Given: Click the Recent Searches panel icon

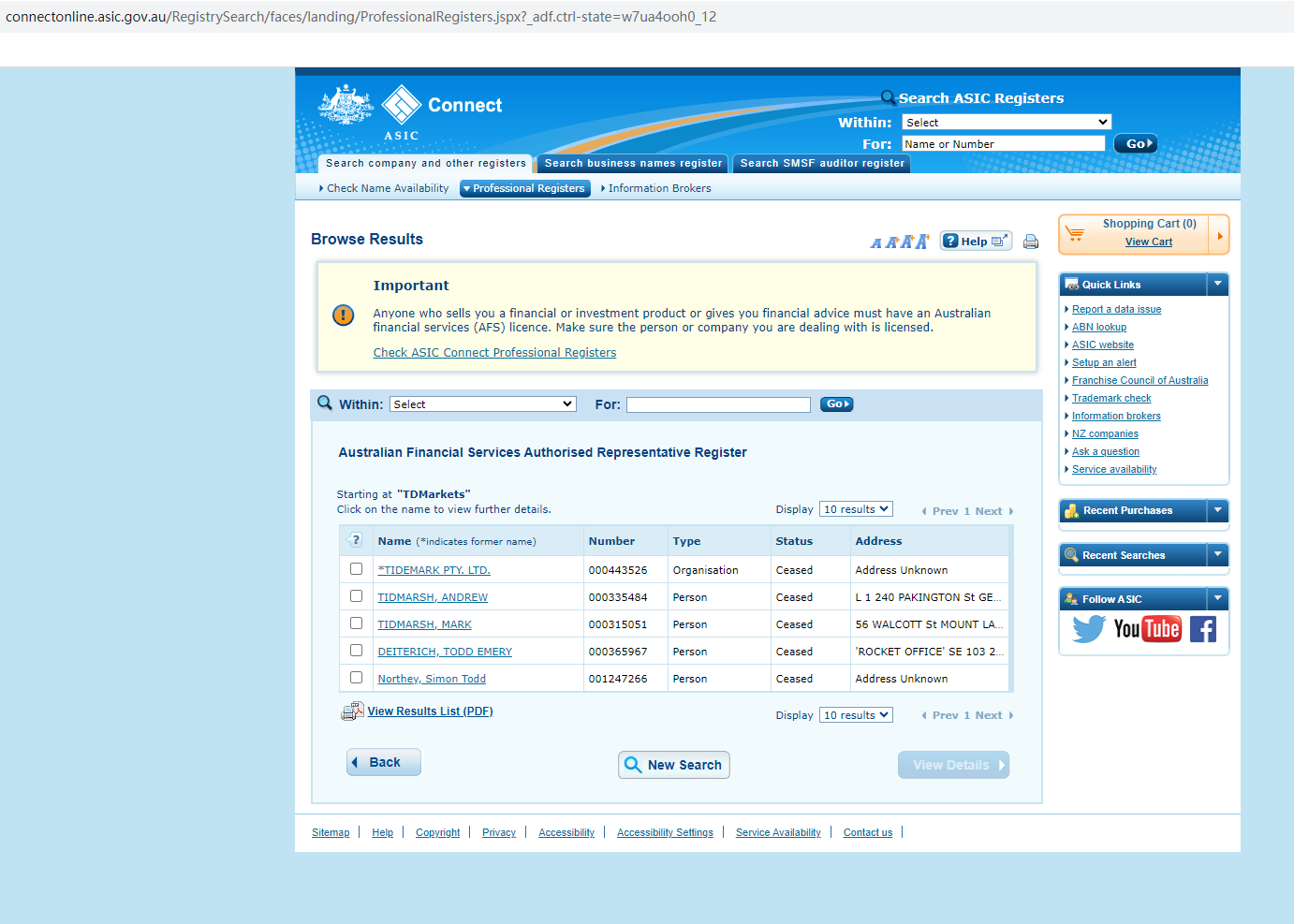Looking at the screenshot, I should tap(1072, 555).
